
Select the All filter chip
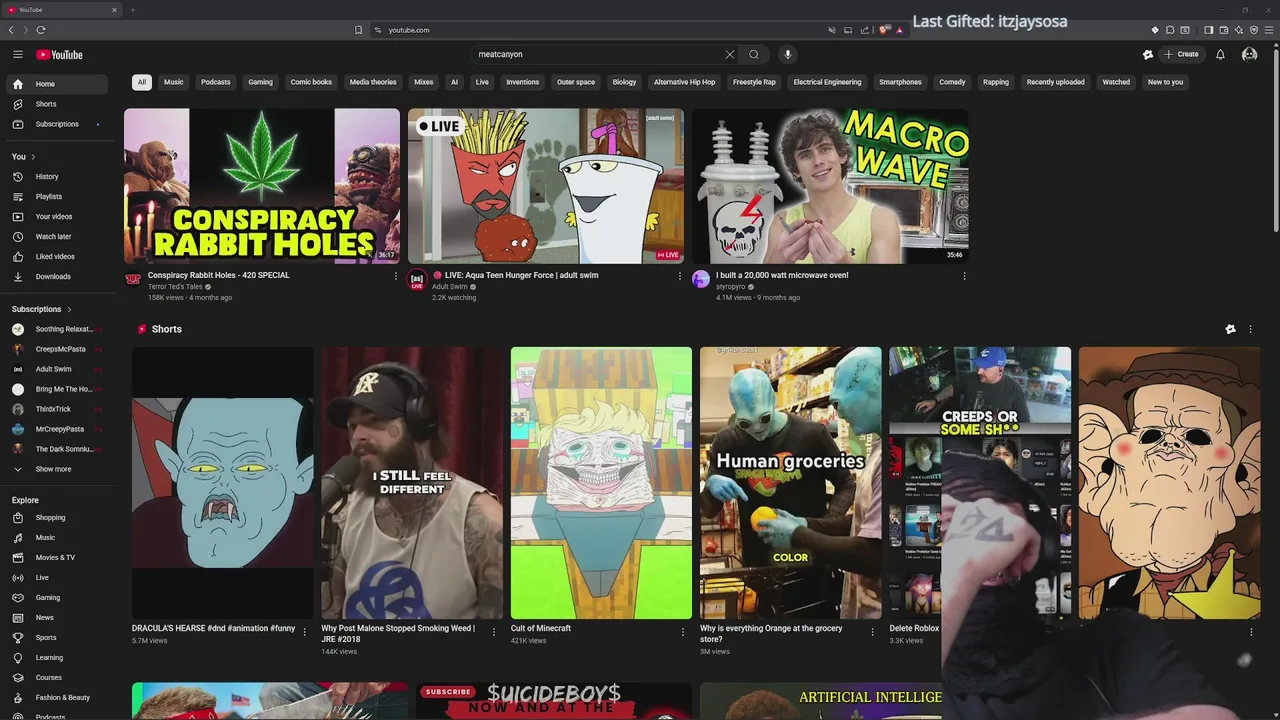tap(142, 82)
